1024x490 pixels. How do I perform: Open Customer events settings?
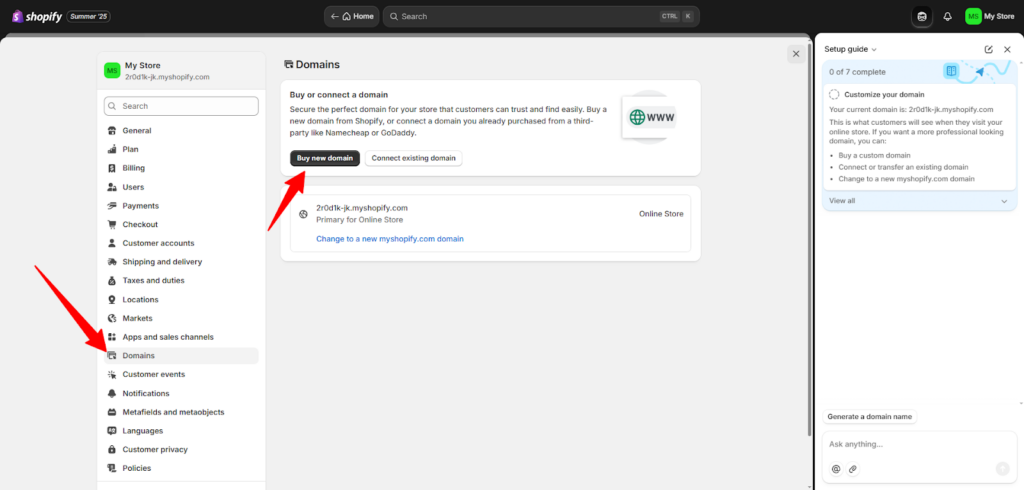pos(153,374)
